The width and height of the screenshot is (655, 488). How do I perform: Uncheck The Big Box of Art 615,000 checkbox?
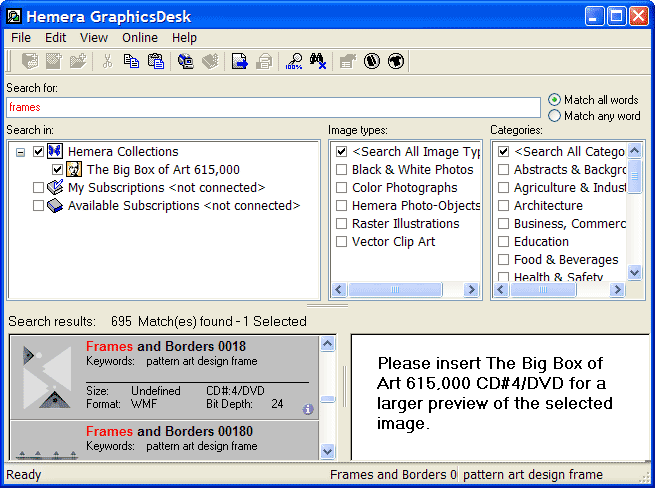click(x=57, y=169)
